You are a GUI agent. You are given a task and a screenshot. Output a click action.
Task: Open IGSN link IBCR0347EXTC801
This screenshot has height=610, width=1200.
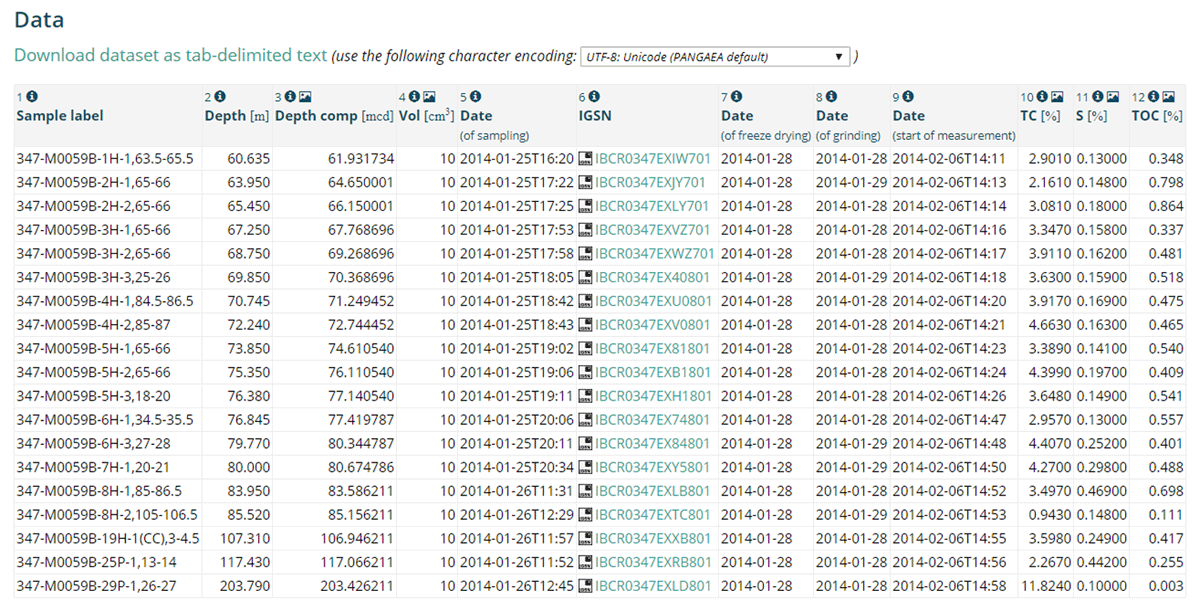(x=653, y=515)
